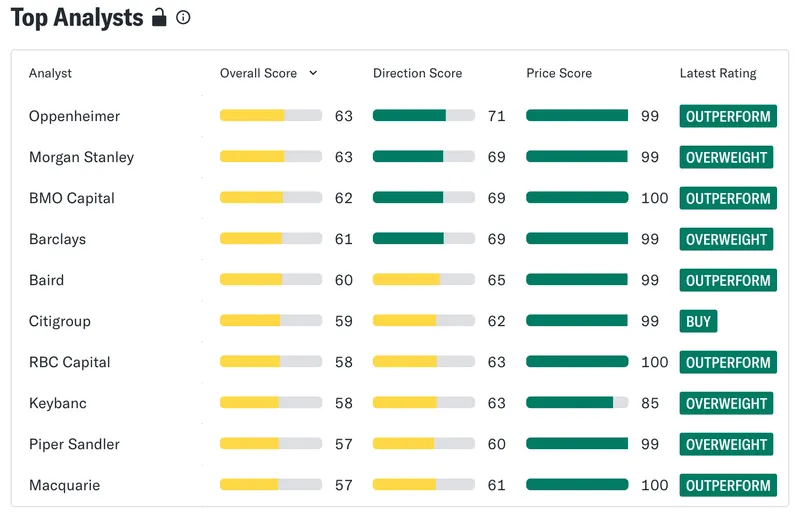Click the Latest Rating column header
800x516 pixels.
(718, 73)
